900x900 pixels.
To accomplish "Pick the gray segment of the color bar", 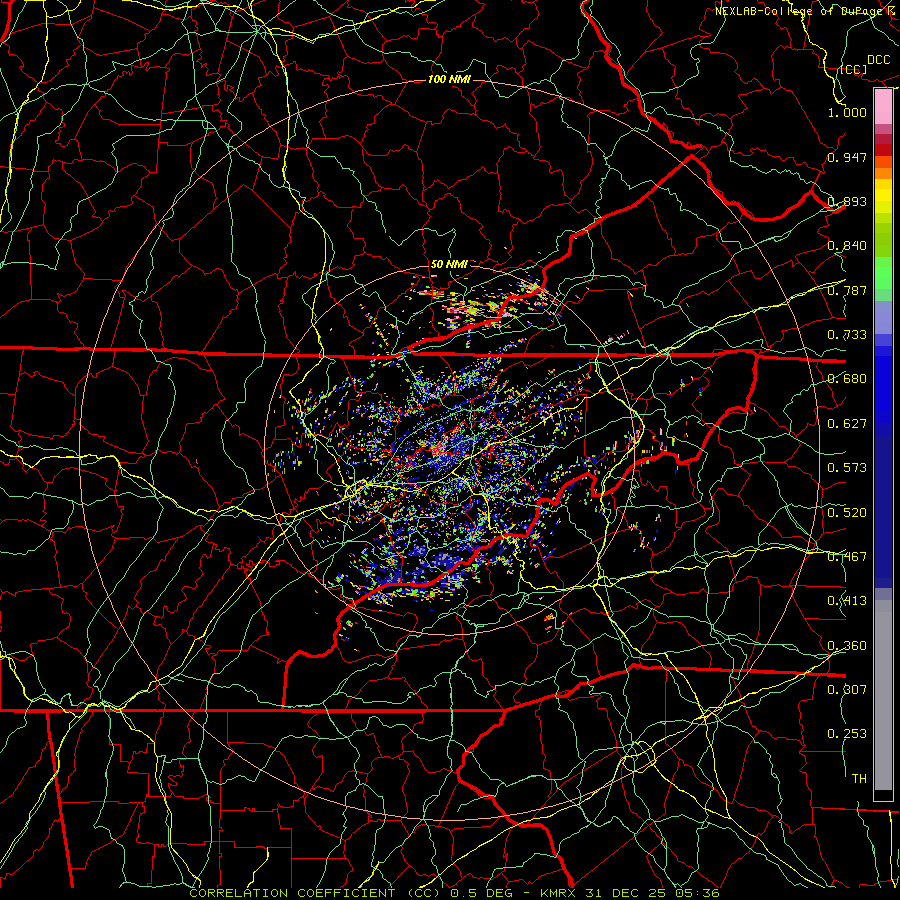I will click(883, 695).
